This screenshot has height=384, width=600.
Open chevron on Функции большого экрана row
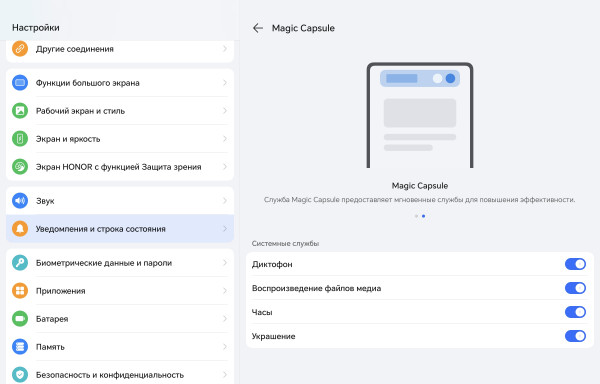click(x=225, y=83)
